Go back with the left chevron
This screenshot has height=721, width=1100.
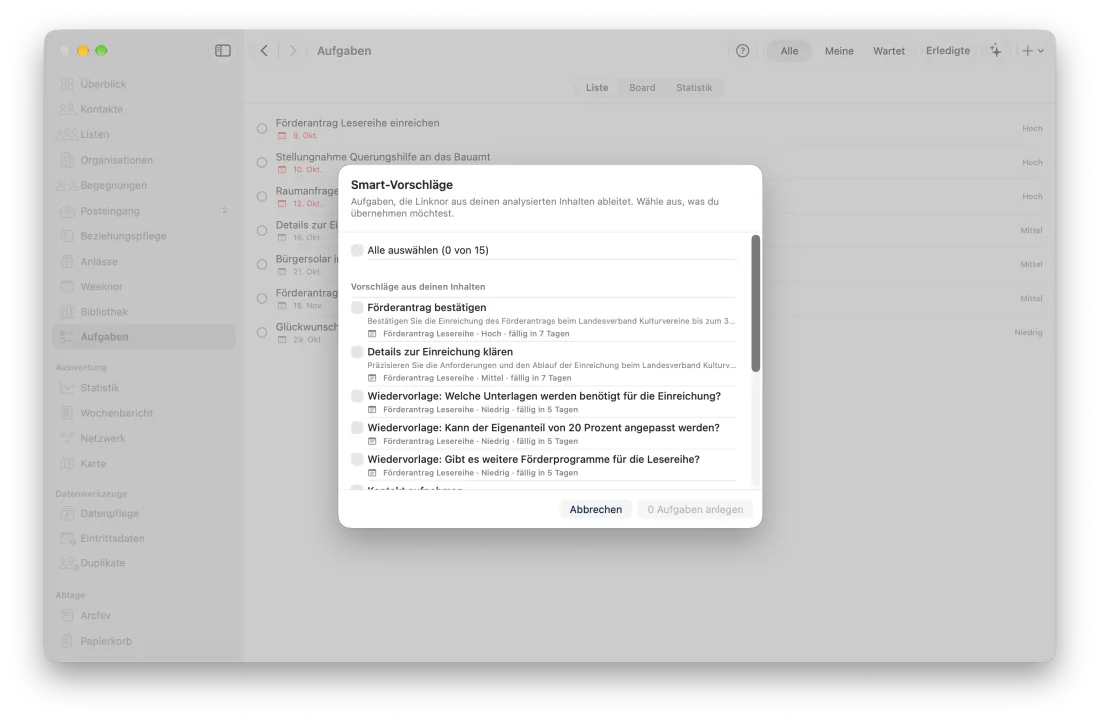(x=264, y=50)
